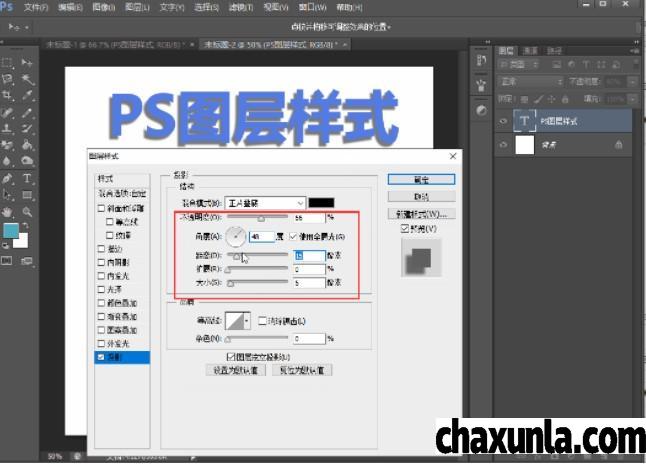The height and width of the screenshot is (464, 646).
Task: Click black shadow color swatch
Action: click(321, 203)
